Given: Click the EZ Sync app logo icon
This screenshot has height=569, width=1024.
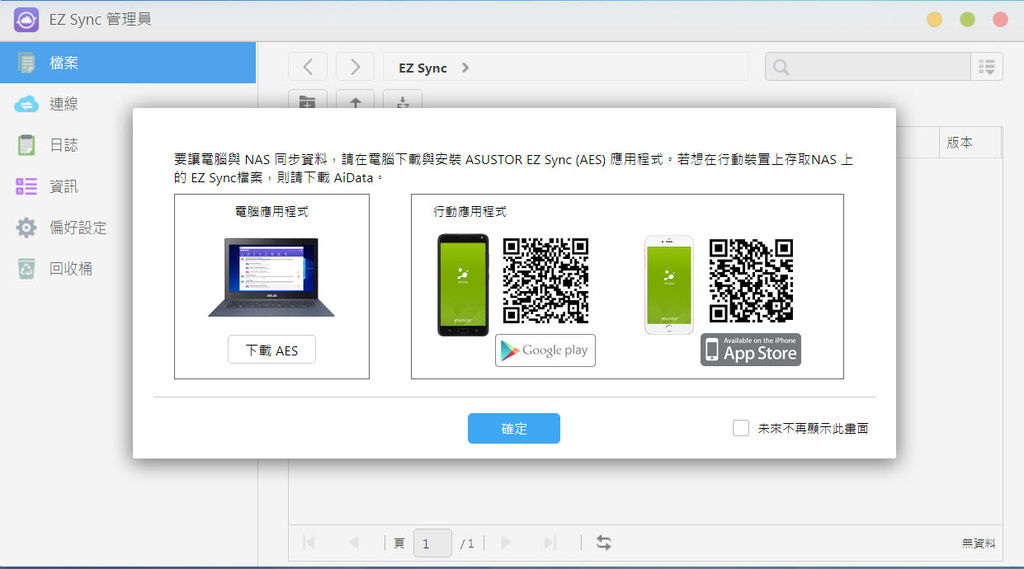Looking at the screenshot, I should pyautogui.click(x=26, y=20).
